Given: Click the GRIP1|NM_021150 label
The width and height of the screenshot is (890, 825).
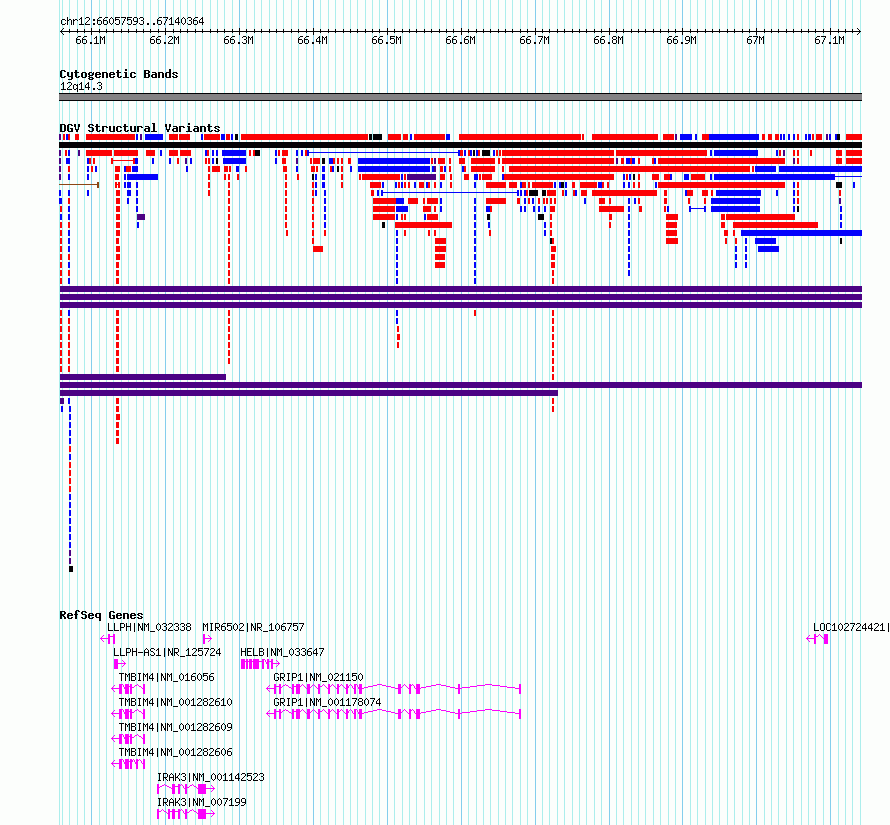Looking at the screenshot, I should point(318,677).
